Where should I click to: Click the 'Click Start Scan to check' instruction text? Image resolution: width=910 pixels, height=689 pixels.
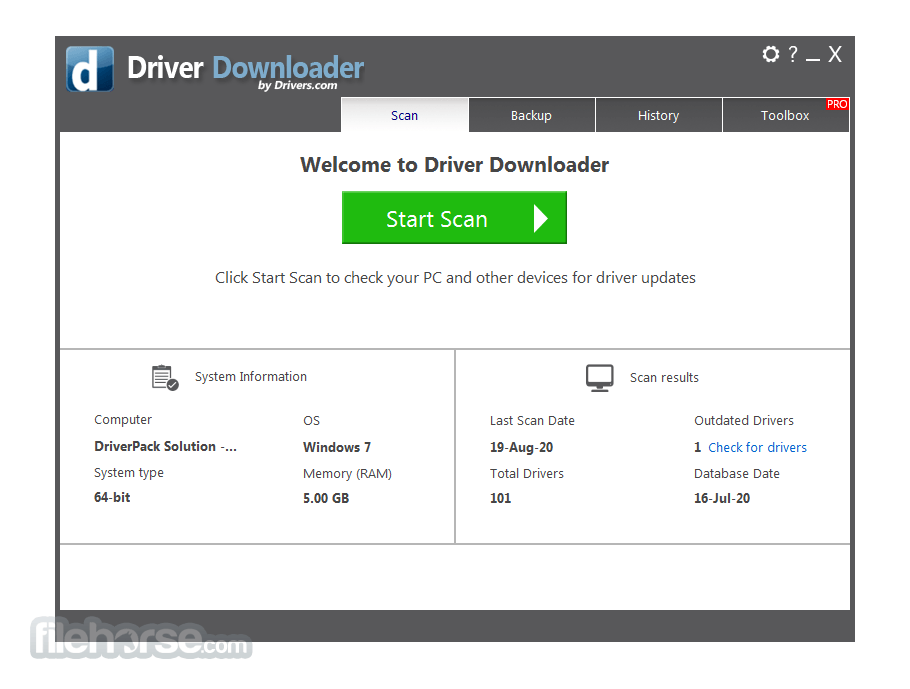tap(455, 278)
